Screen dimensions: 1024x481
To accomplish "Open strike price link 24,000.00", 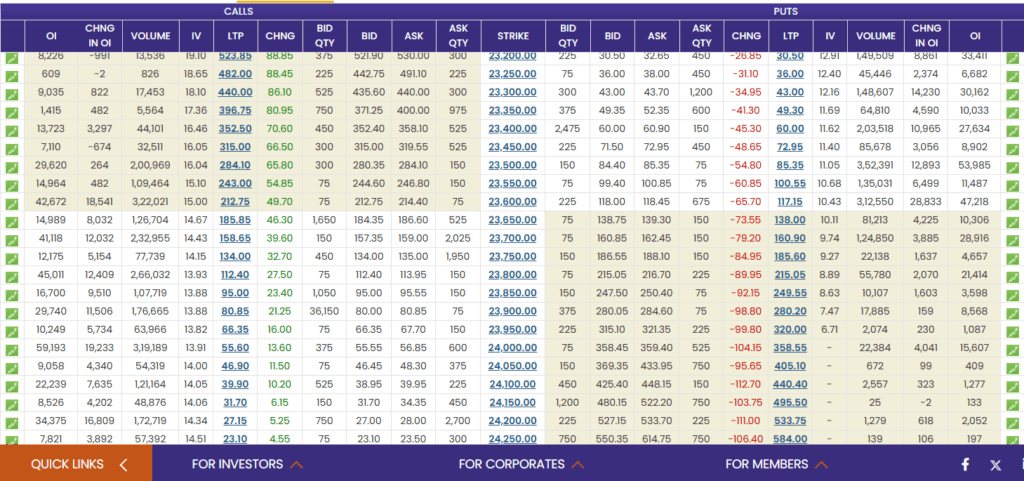I will pos(513,349).
